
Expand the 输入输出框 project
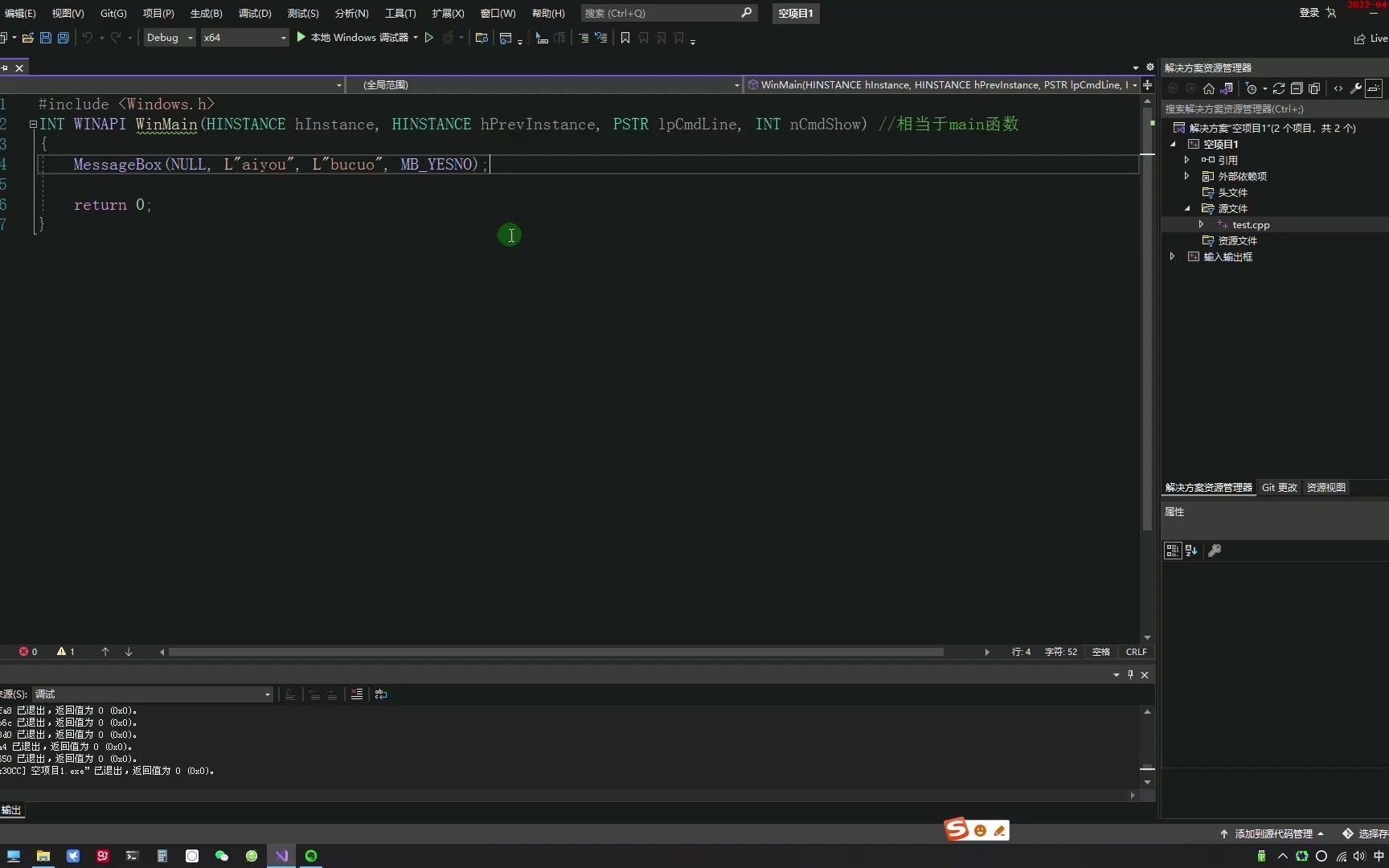(1173, 256)
